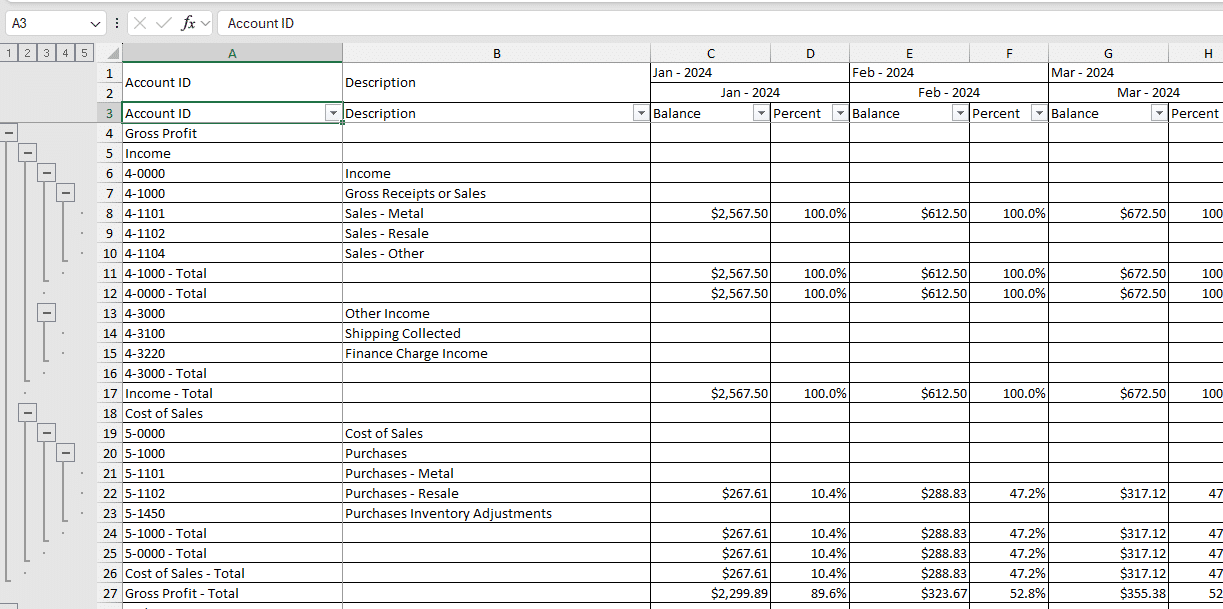Click the Feb - 2024 header in row 1
Viewport: 1223px width, 609px height.
coord(948,73)
